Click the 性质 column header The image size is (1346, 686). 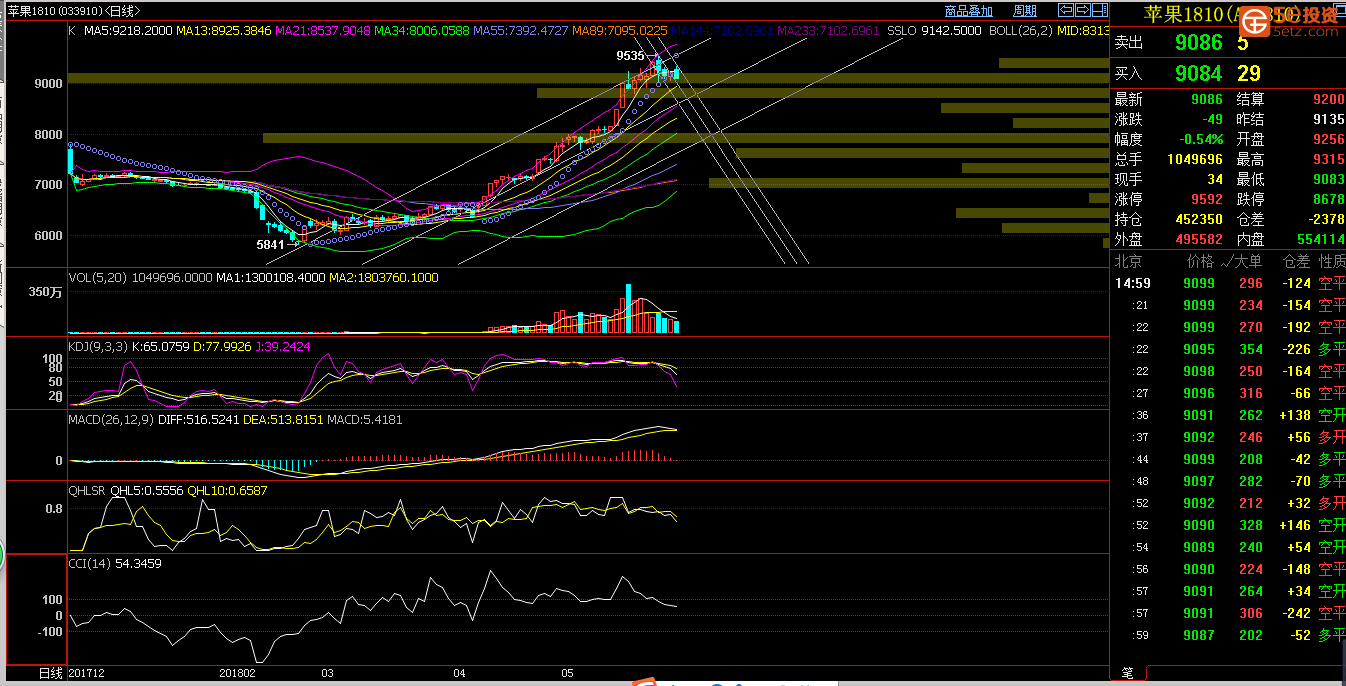click(1332, 261)
